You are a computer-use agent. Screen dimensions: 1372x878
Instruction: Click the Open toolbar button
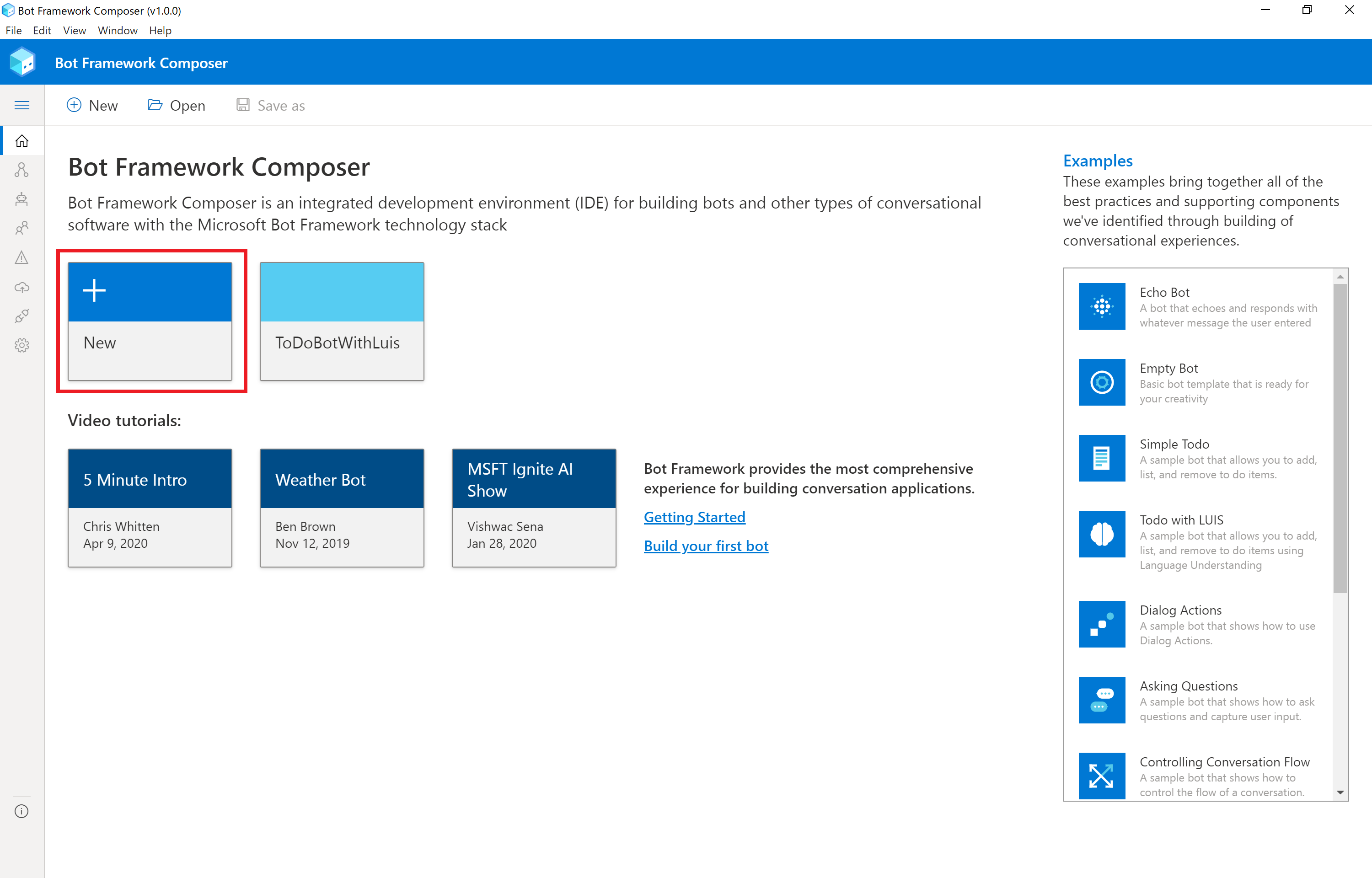click(x=177, y=106)
